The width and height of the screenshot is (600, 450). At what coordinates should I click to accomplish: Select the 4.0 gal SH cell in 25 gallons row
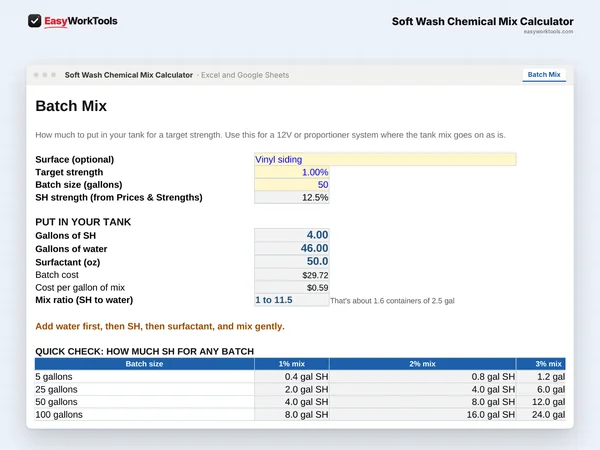click(422, 389)
